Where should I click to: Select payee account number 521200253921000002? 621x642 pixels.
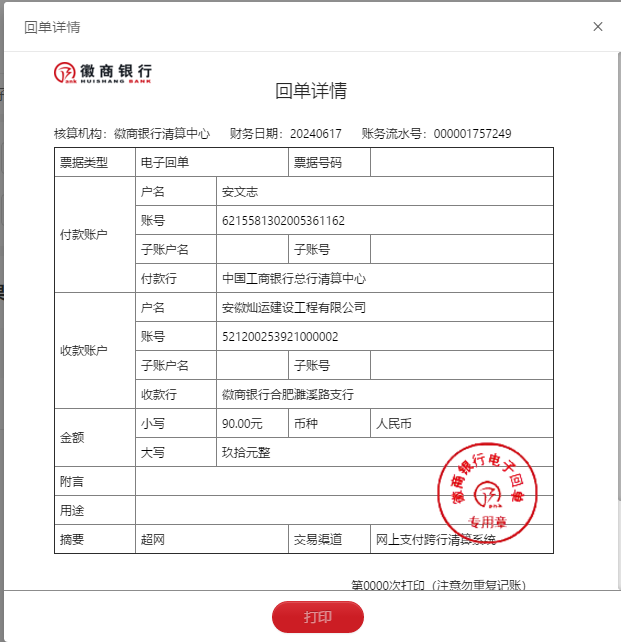[x=280, y=337]
